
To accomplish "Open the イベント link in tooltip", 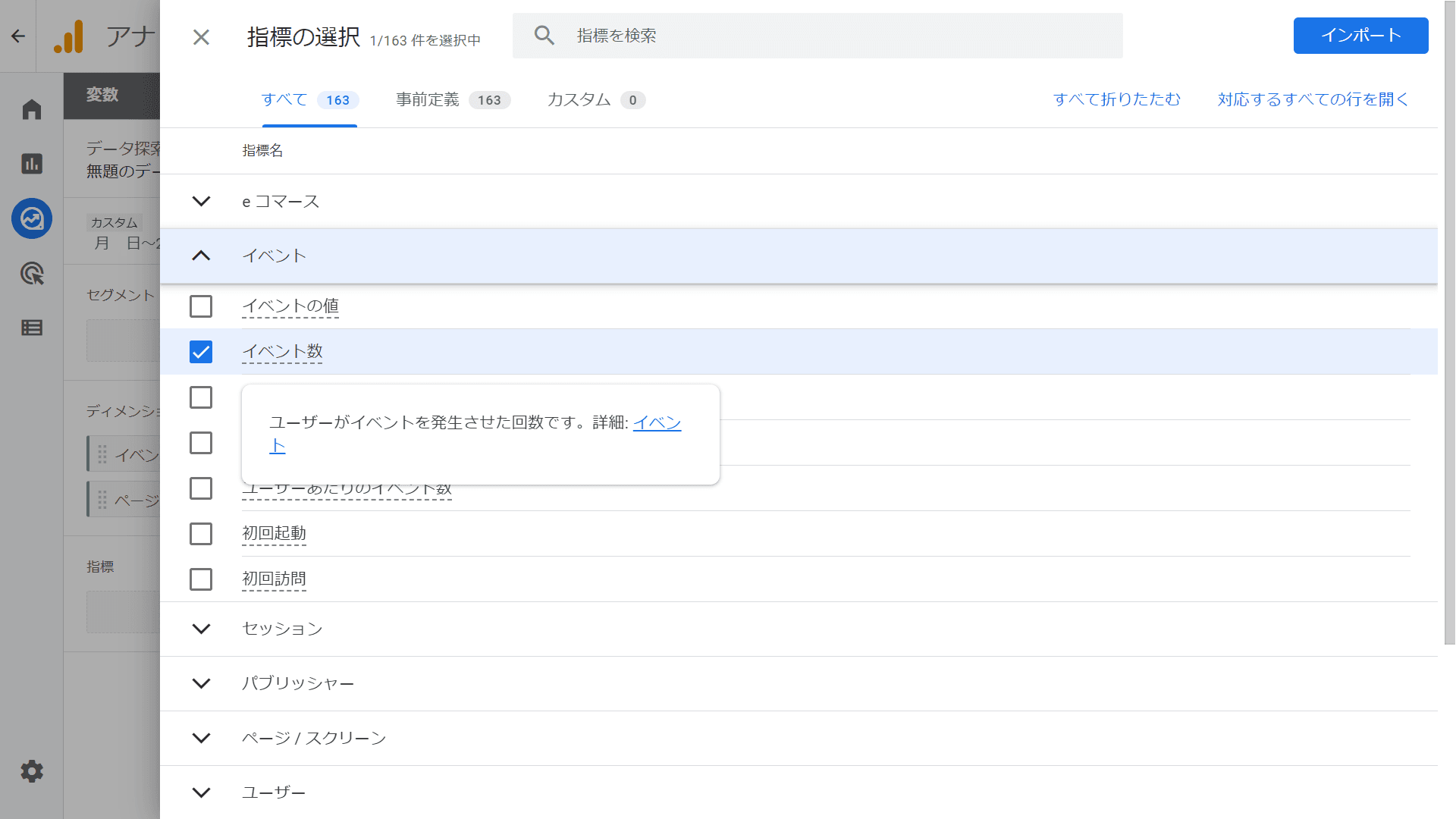I will pos(657,422).
